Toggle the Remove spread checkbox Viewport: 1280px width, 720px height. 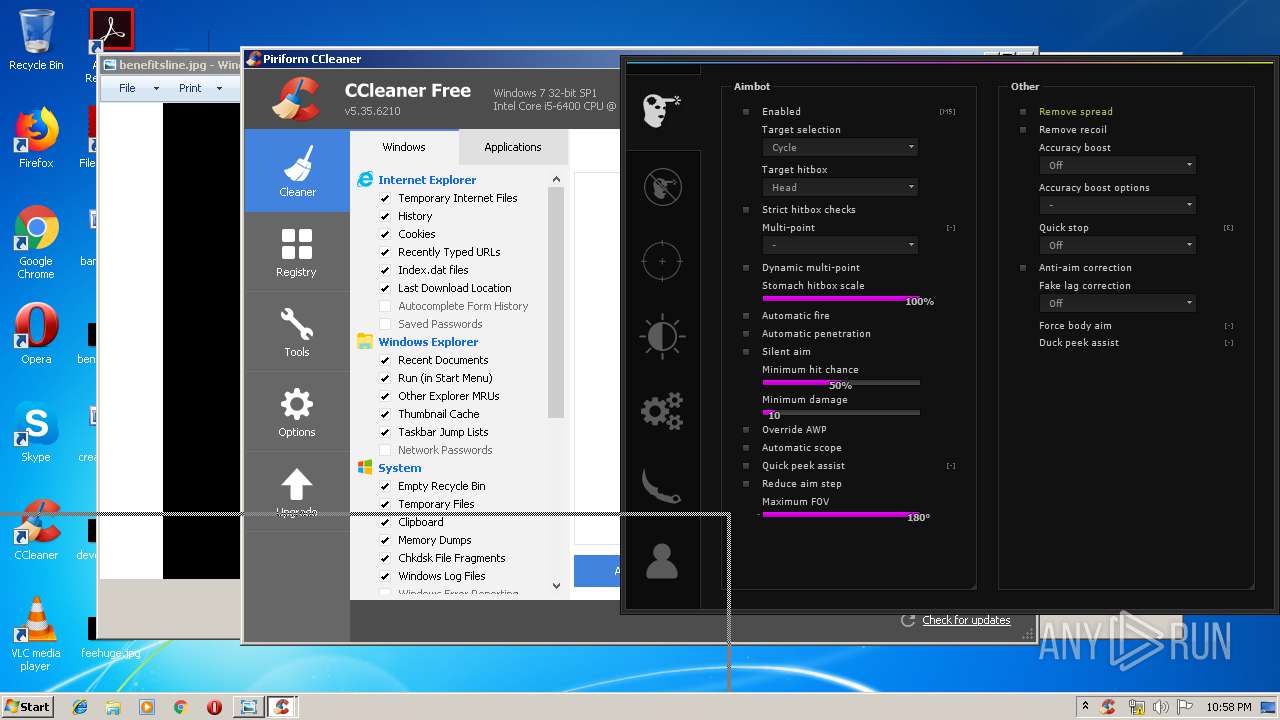click(x=1023, y=112)
